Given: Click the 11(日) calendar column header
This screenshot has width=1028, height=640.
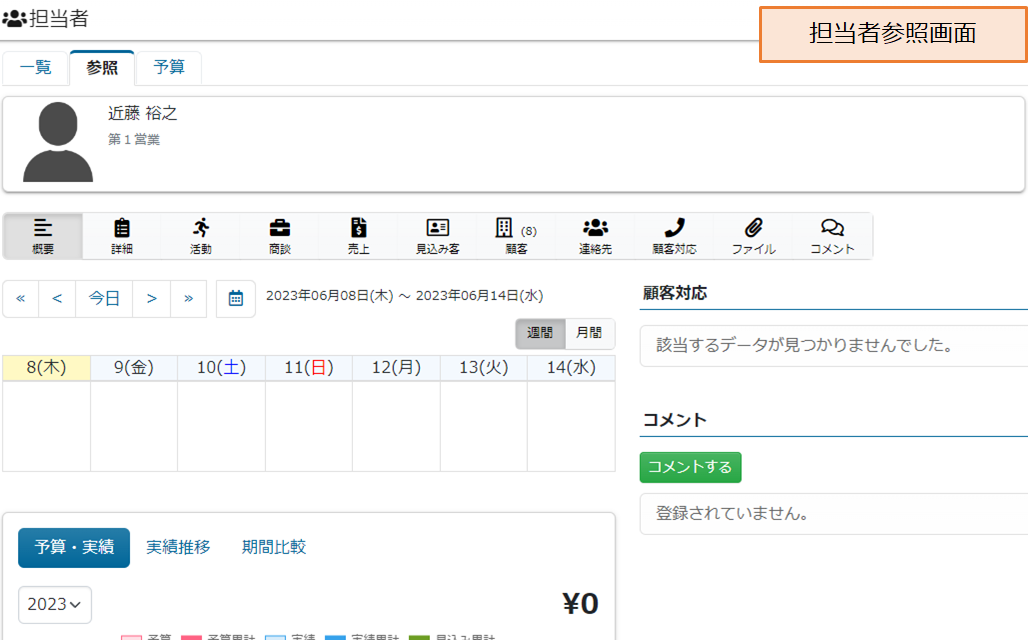Looking at the screenshot, I should pos(309,368).
